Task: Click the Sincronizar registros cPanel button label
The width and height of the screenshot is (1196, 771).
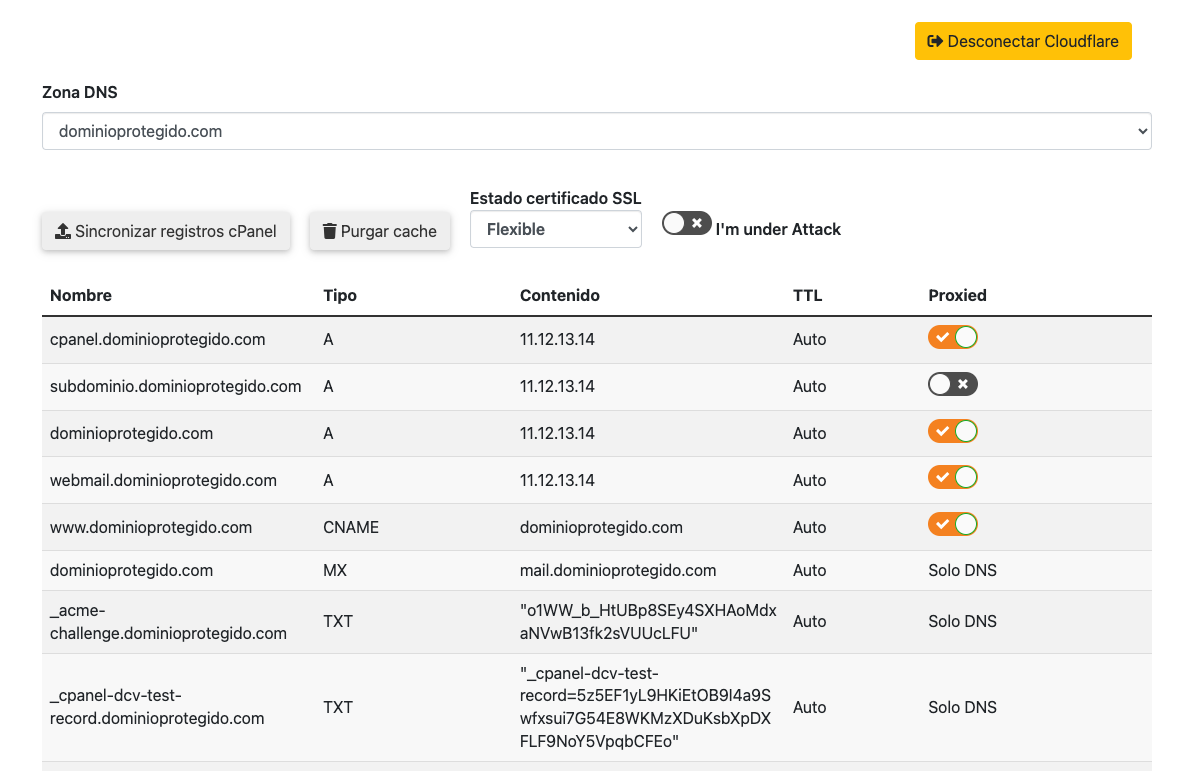Action: (x=176, y=231)
